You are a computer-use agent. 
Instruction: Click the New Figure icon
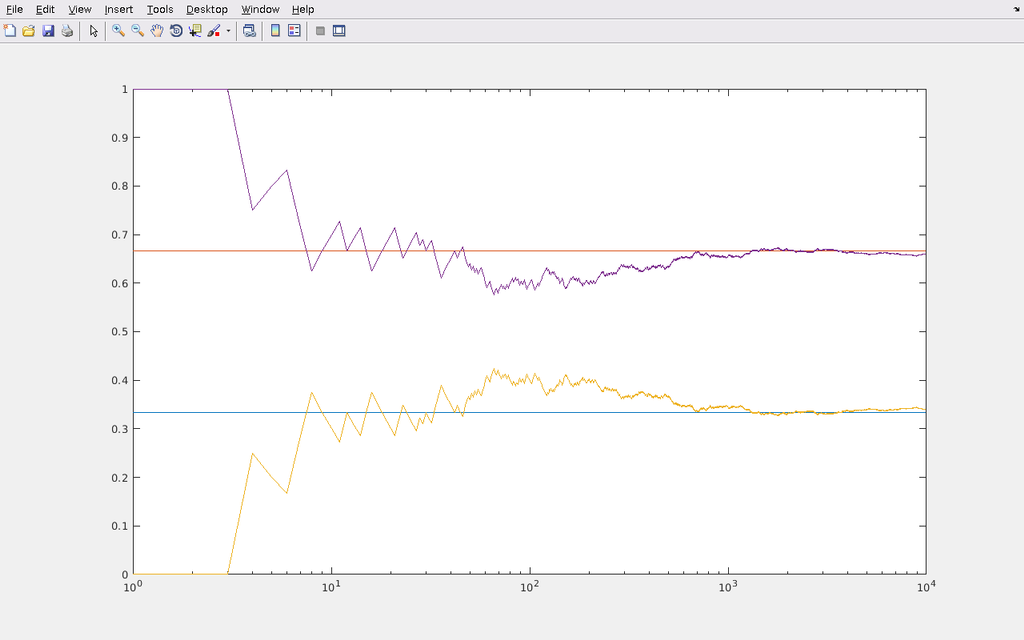click(10, 31)
